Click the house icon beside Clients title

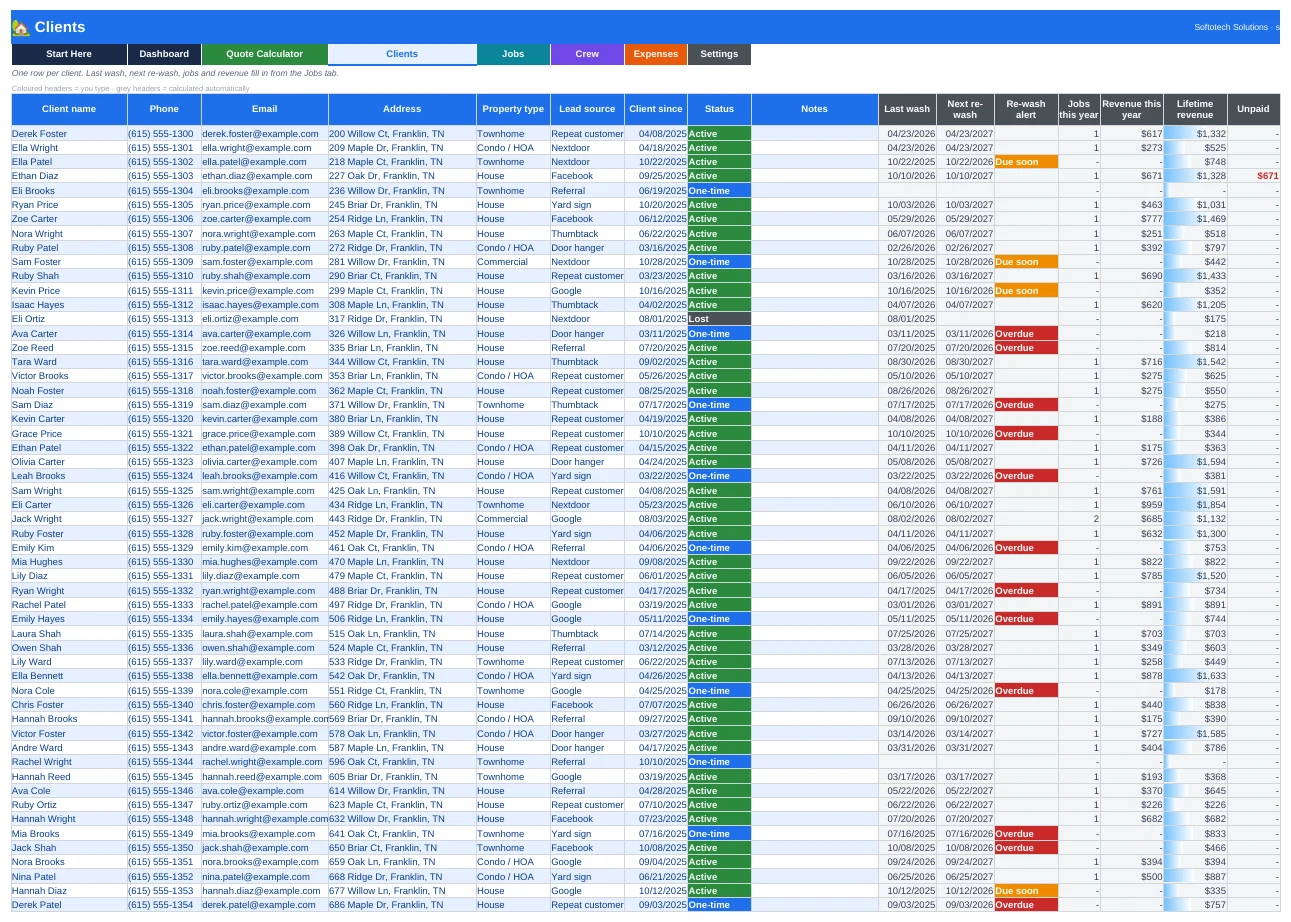pyautogui.click(x=20, y=27)
